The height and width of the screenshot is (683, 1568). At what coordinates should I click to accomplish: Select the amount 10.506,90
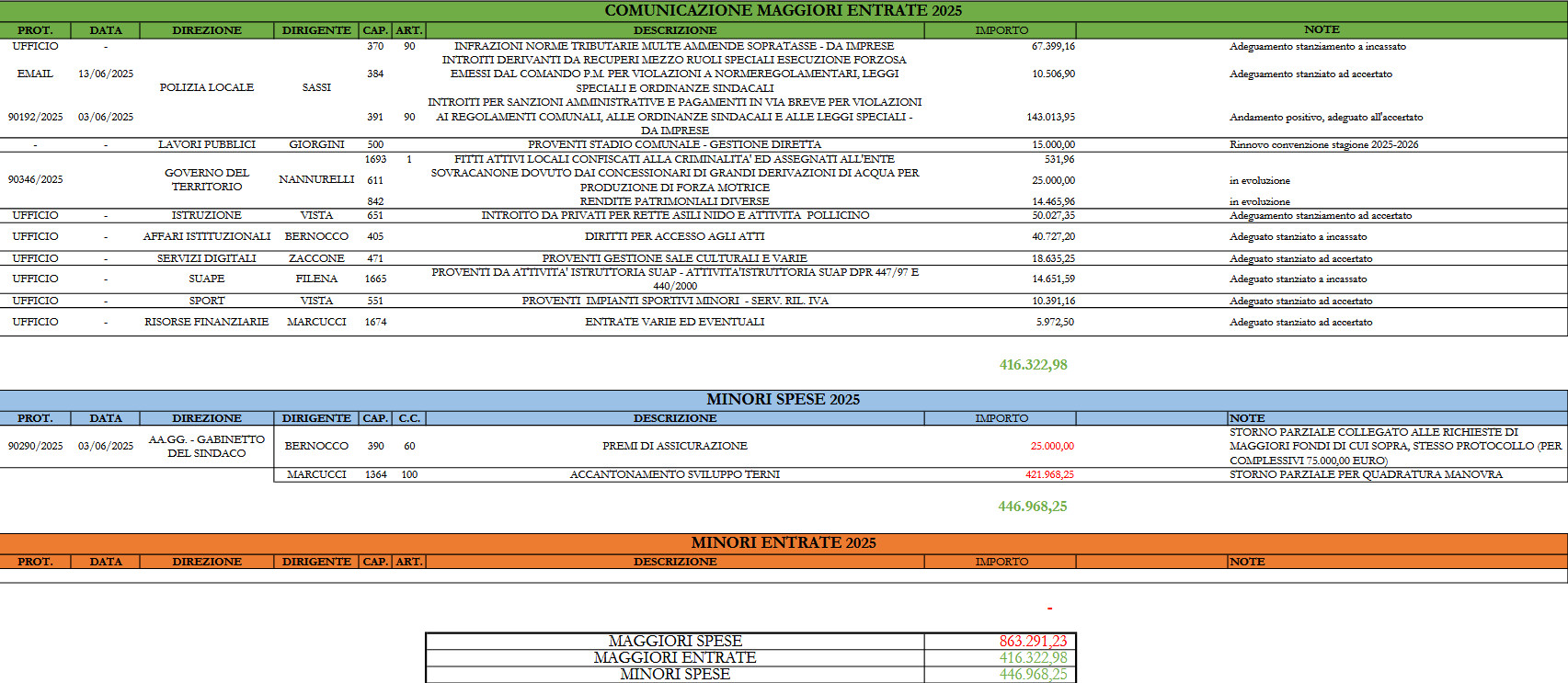pyautogui.click(x=1053, y=74)
